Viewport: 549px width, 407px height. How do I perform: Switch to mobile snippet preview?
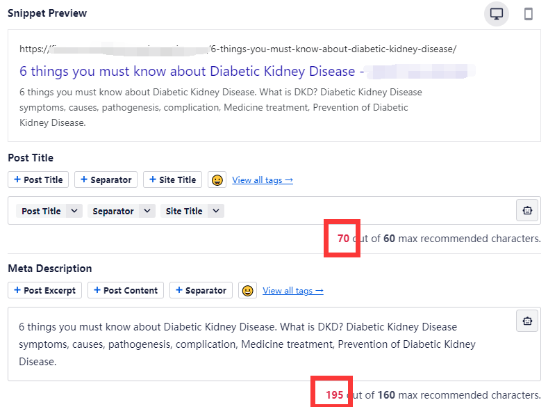(528, 14)
